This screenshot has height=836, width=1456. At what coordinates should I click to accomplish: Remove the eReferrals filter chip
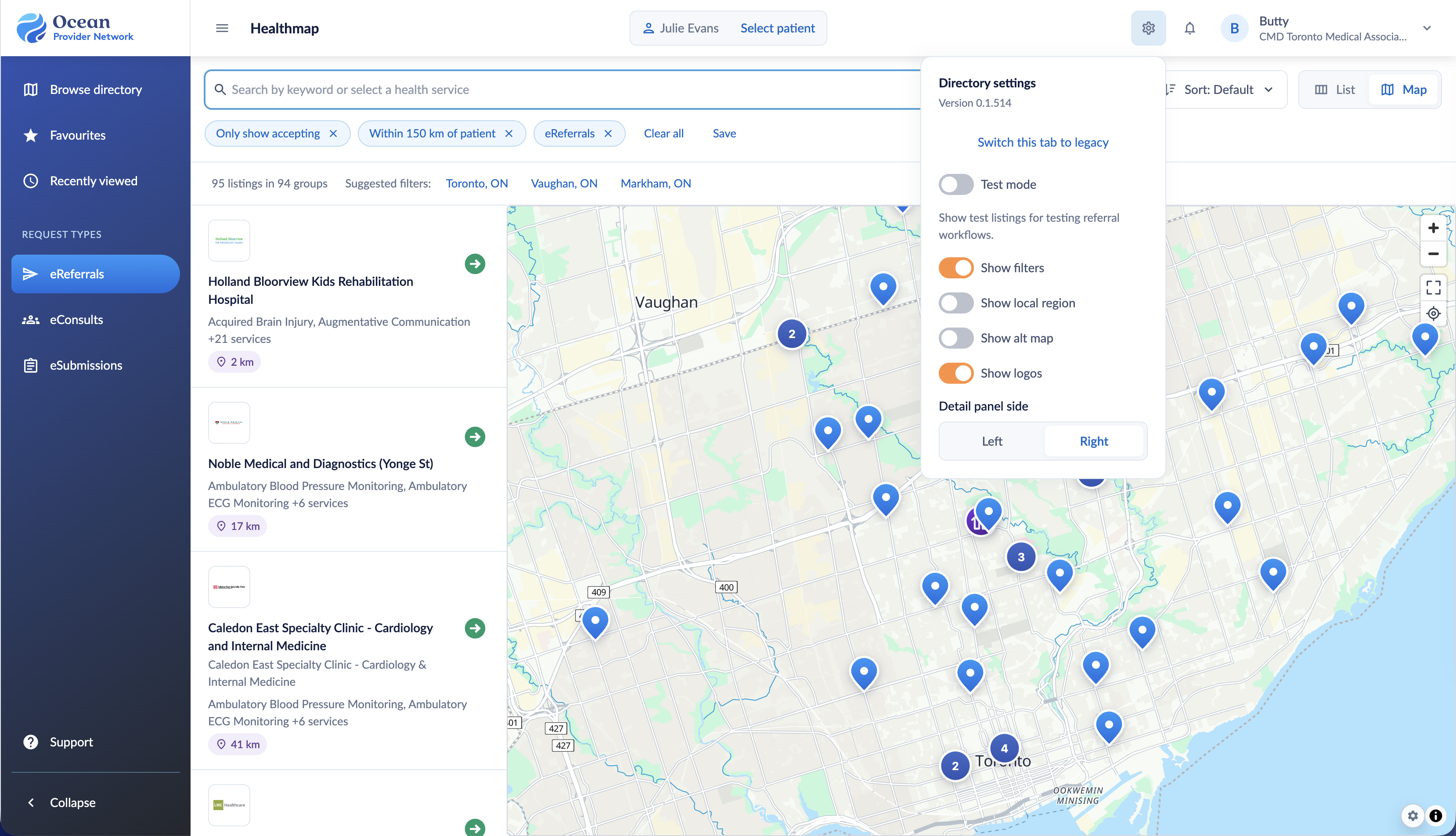[608, 134]
